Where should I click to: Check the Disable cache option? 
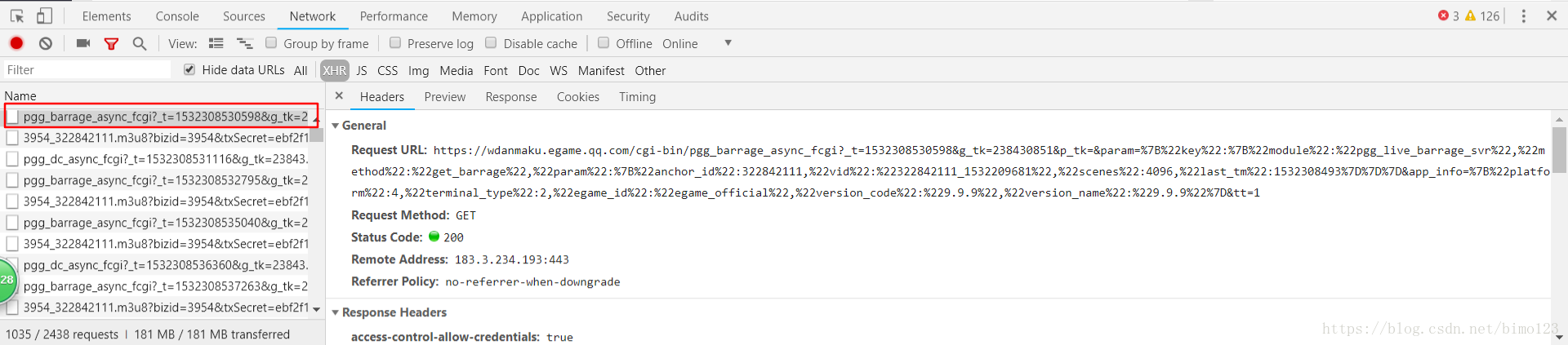(491, 42)
